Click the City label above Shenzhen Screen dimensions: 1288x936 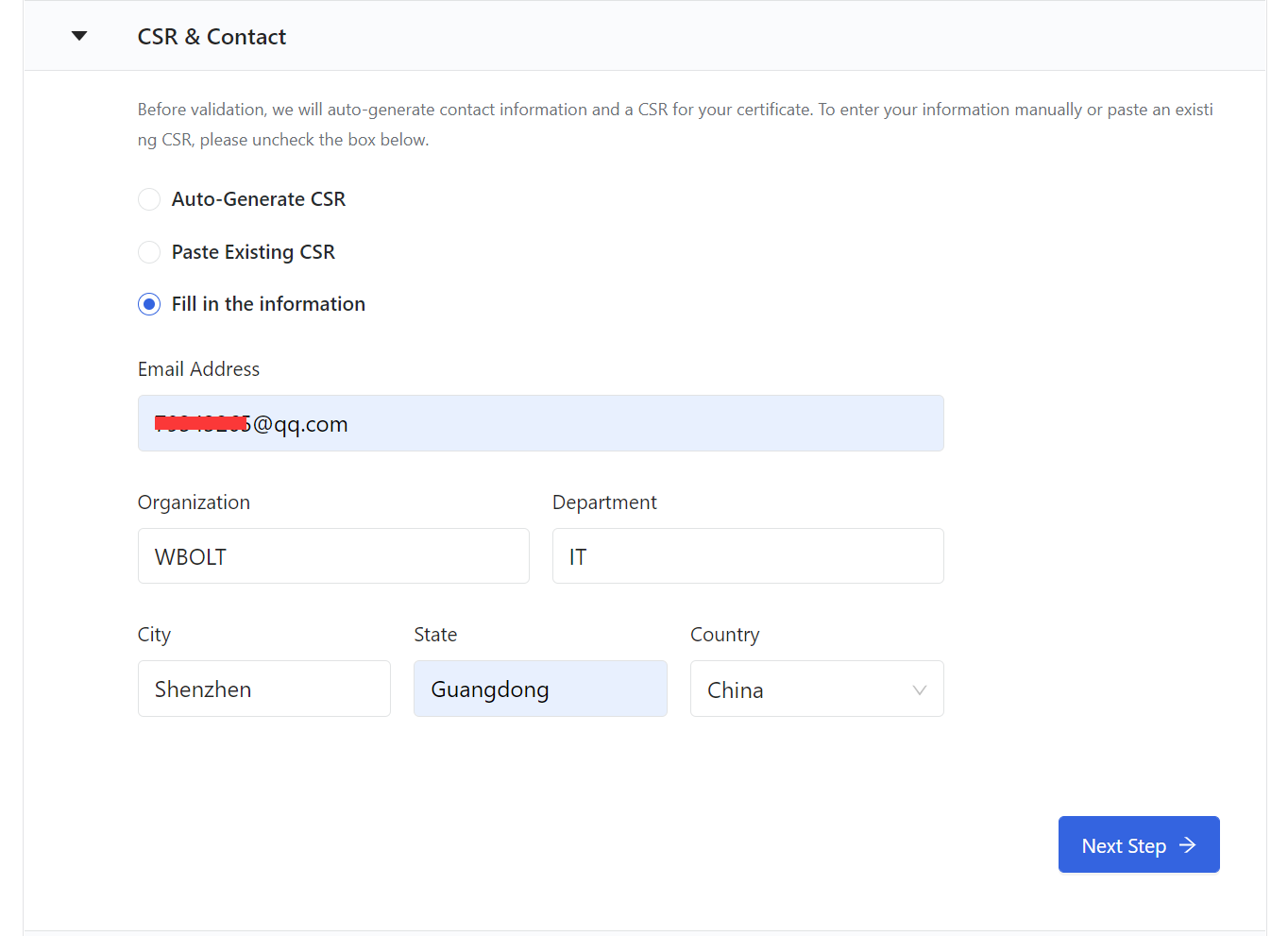click(154, 635)
